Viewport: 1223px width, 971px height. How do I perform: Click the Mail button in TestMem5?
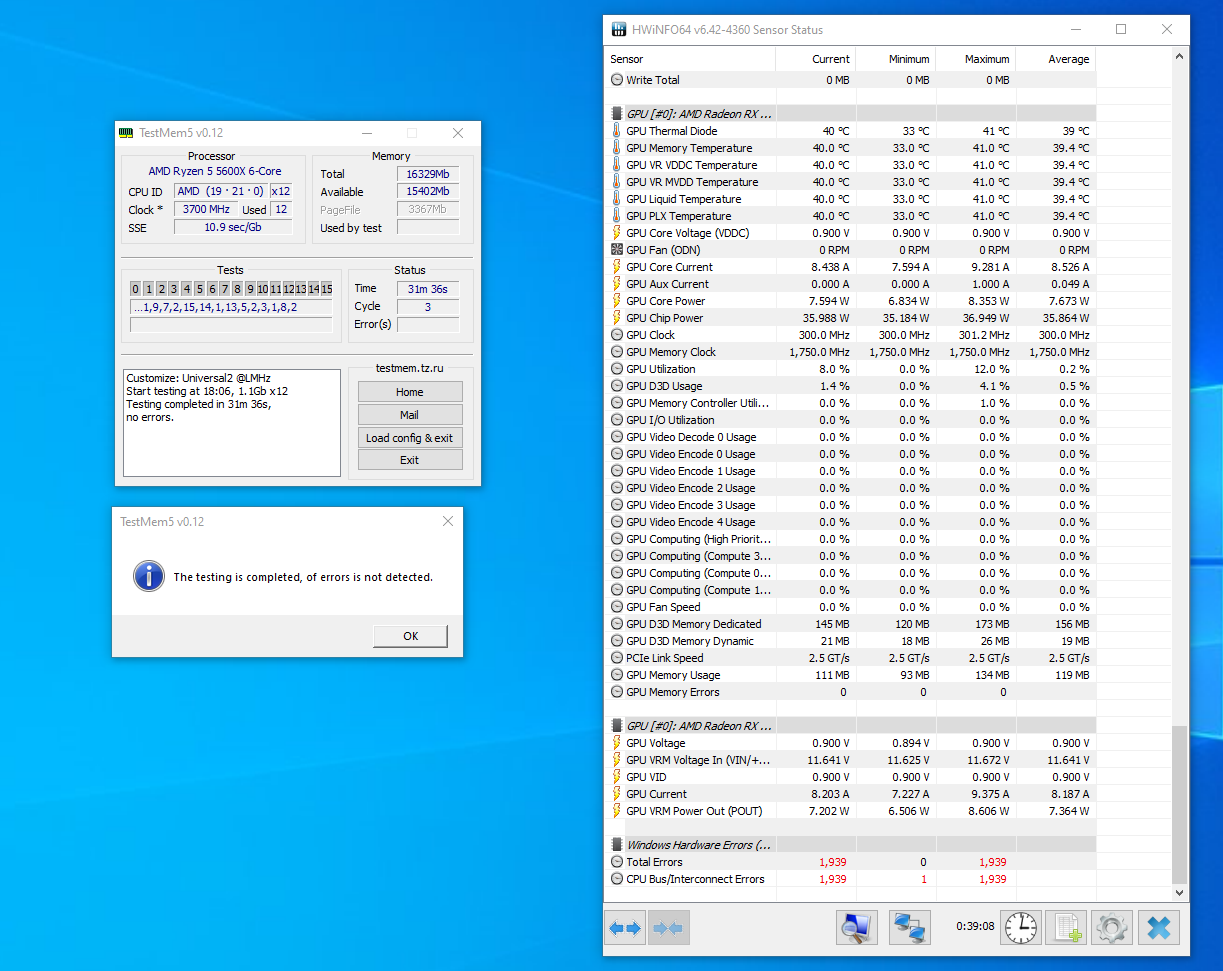click(x=410, y=415)
